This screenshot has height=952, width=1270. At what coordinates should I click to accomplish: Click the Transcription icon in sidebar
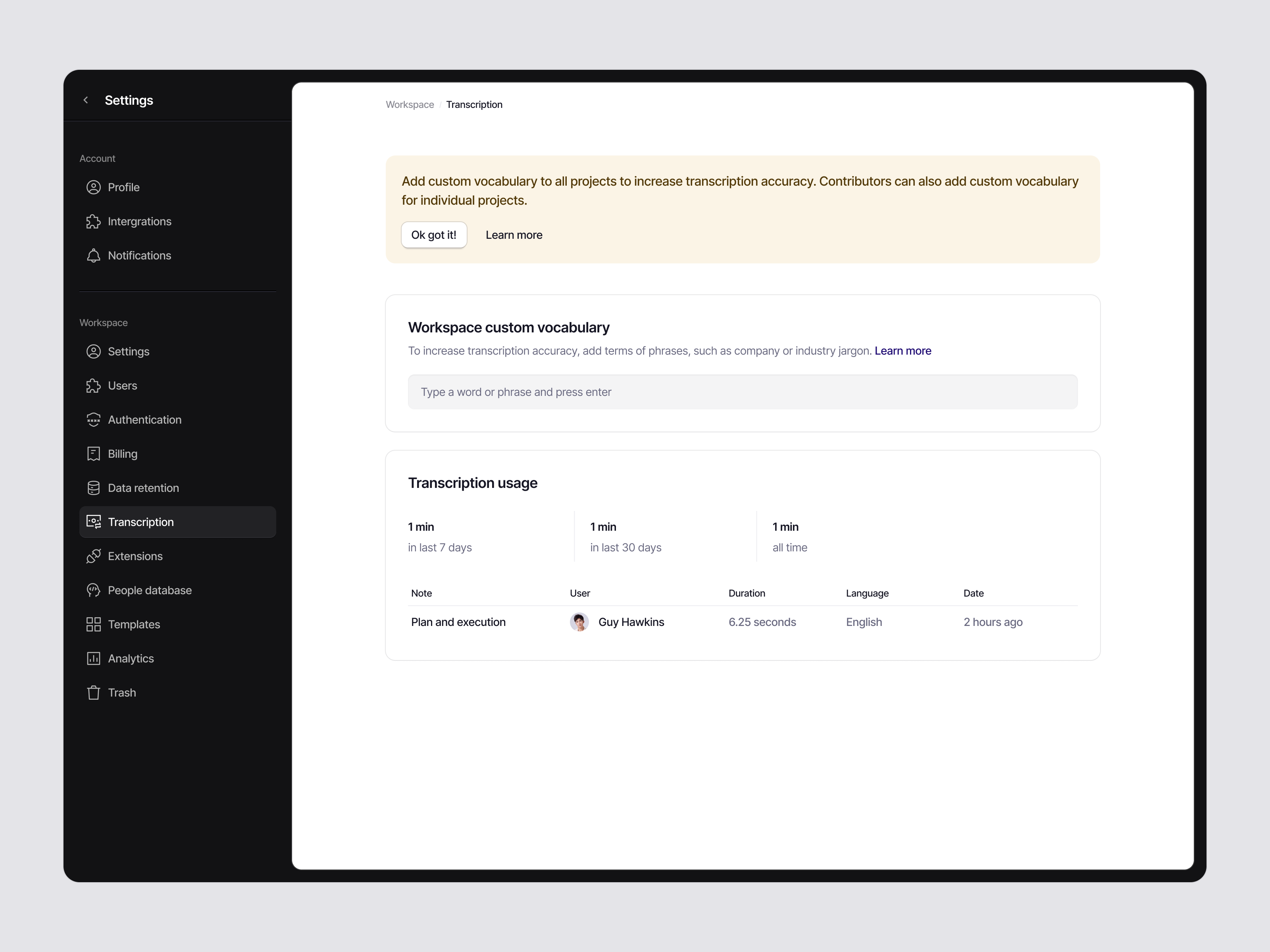pyautogui.click(x=94, y=522)
